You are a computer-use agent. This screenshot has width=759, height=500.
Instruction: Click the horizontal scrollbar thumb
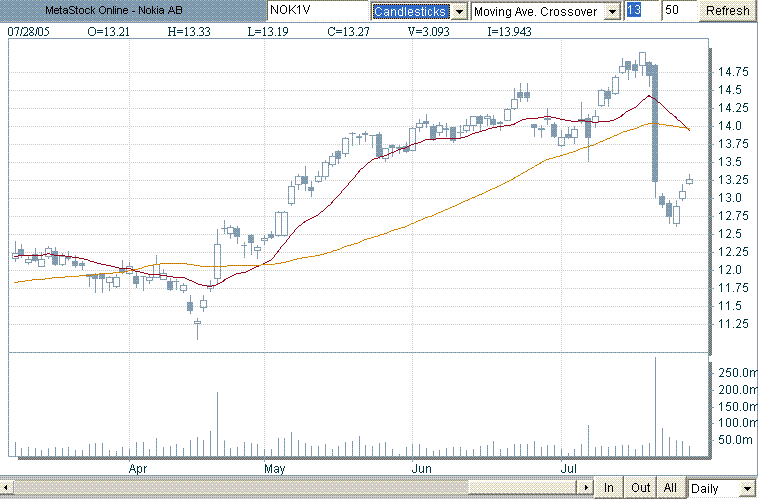(523, 487)
